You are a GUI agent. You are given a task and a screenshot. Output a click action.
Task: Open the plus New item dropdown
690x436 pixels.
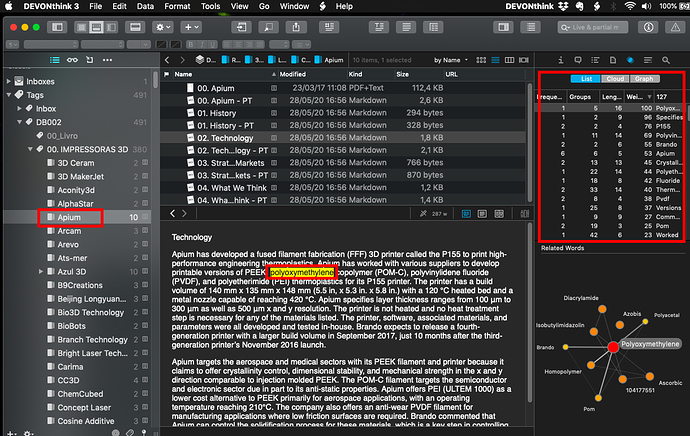191,27
